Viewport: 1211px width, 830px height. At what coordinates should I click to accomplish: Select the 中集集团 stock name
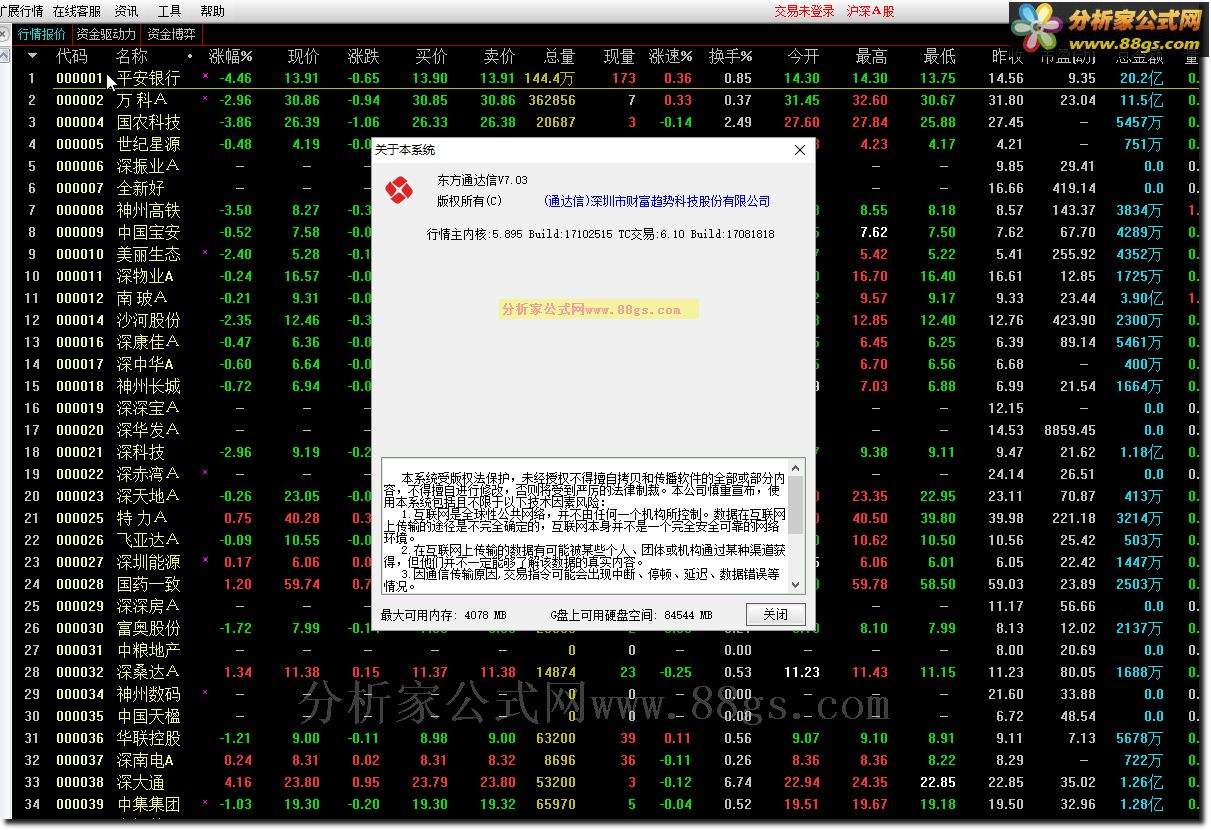click(149, 804)
